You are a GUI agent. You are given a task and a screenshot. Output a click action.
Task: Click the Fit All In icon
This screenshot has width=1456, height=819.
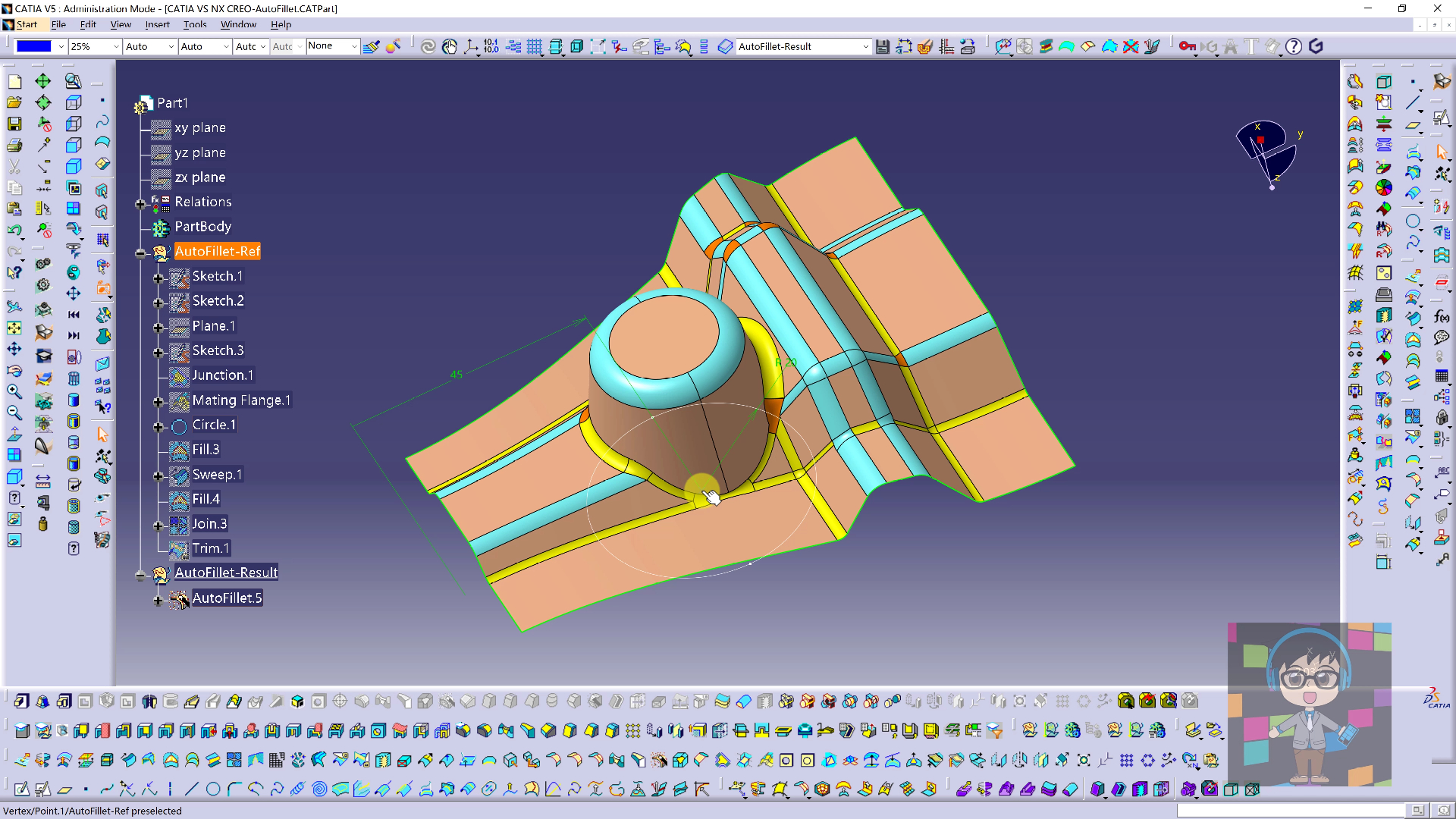click(14, 328)
